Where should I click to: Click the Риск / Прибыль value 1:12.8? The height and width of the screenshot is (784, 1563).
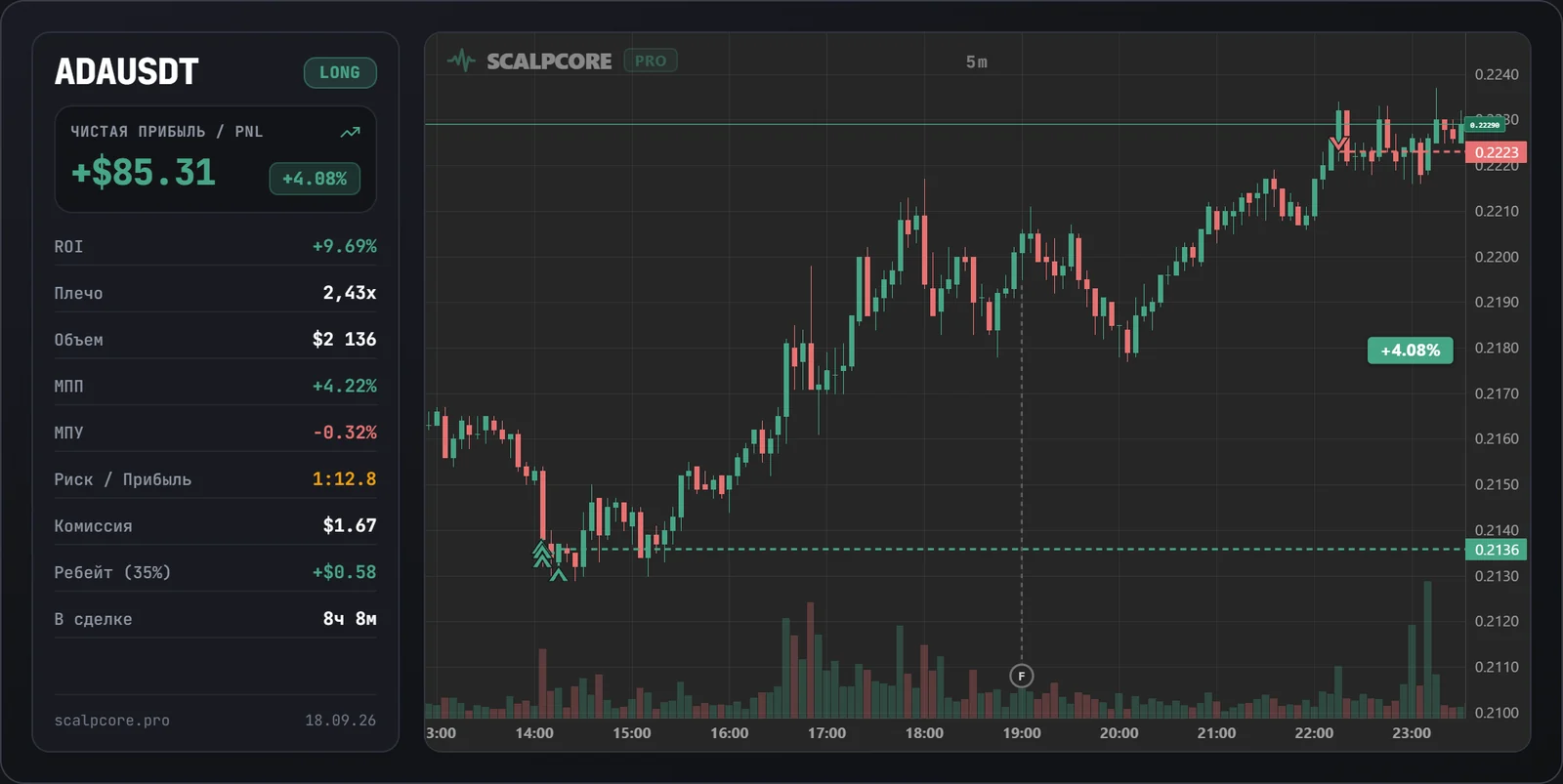pyautogui.click(x=344, y=478)
